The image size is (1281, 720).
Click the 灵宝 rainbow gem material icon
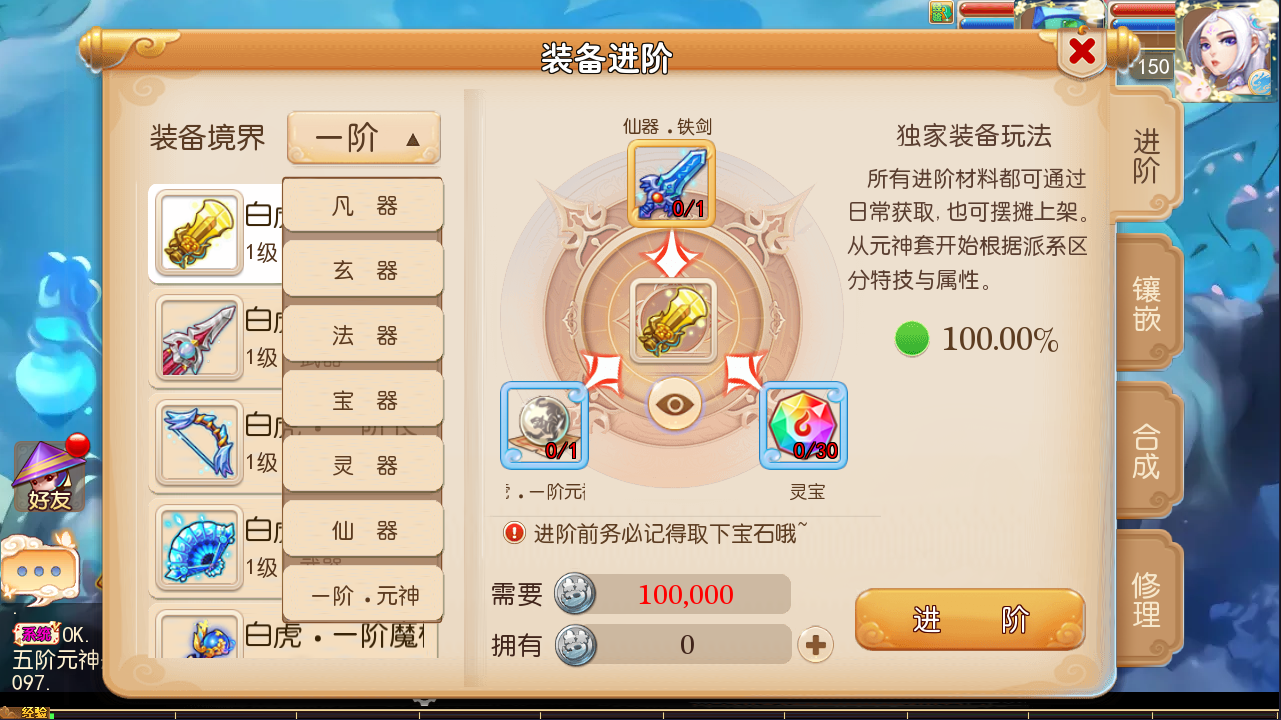tap(804, 425)
